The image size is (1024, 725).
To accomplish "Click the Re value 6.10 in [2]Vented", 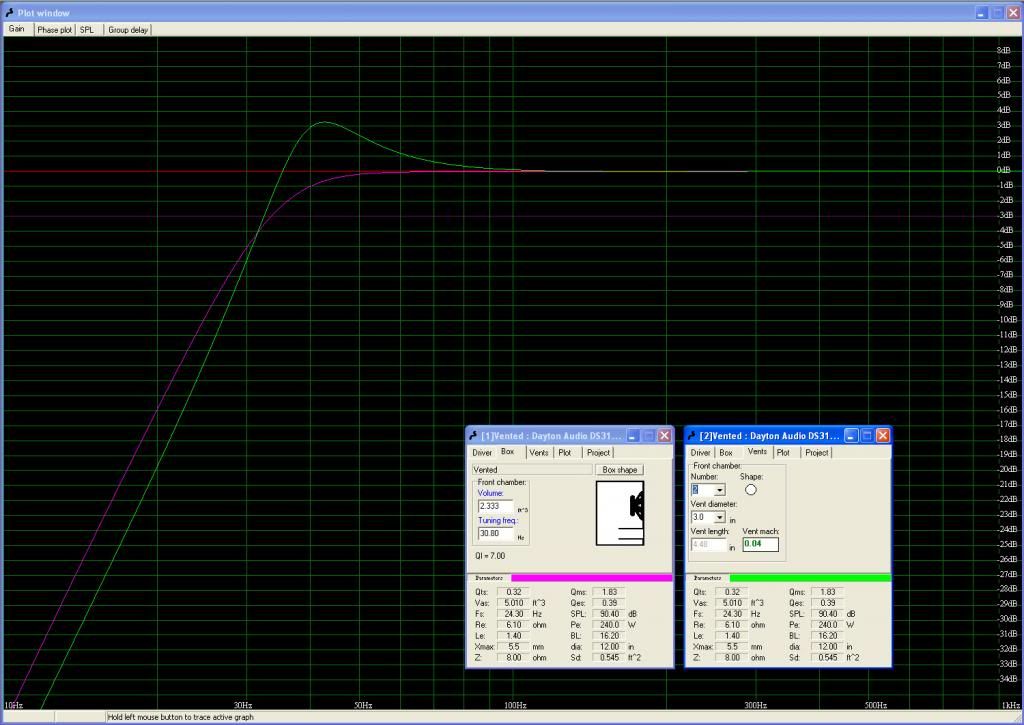I will [x=731, y=625].
